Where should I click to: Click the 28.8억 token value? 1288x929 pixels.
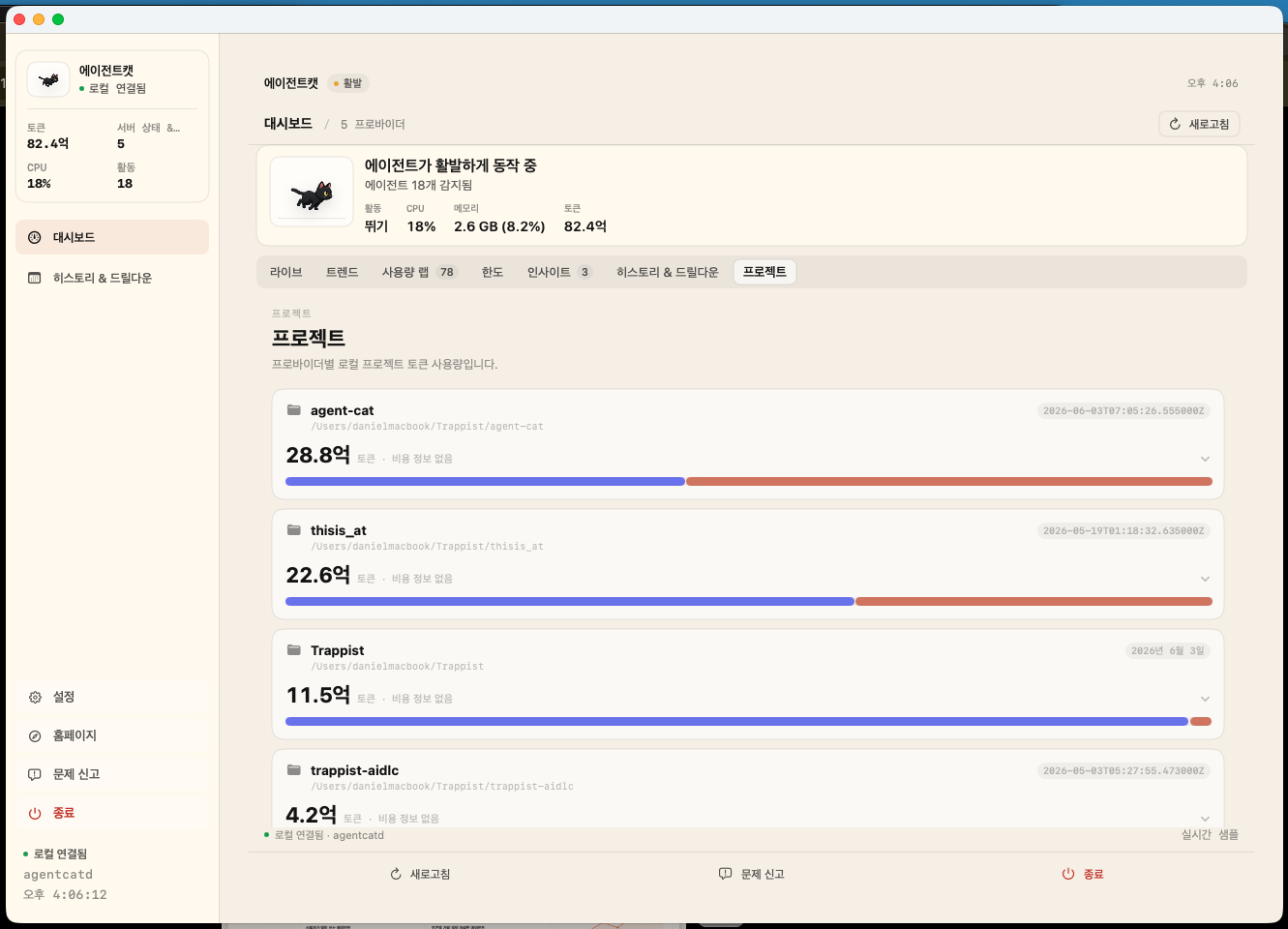tap(318, 455)
